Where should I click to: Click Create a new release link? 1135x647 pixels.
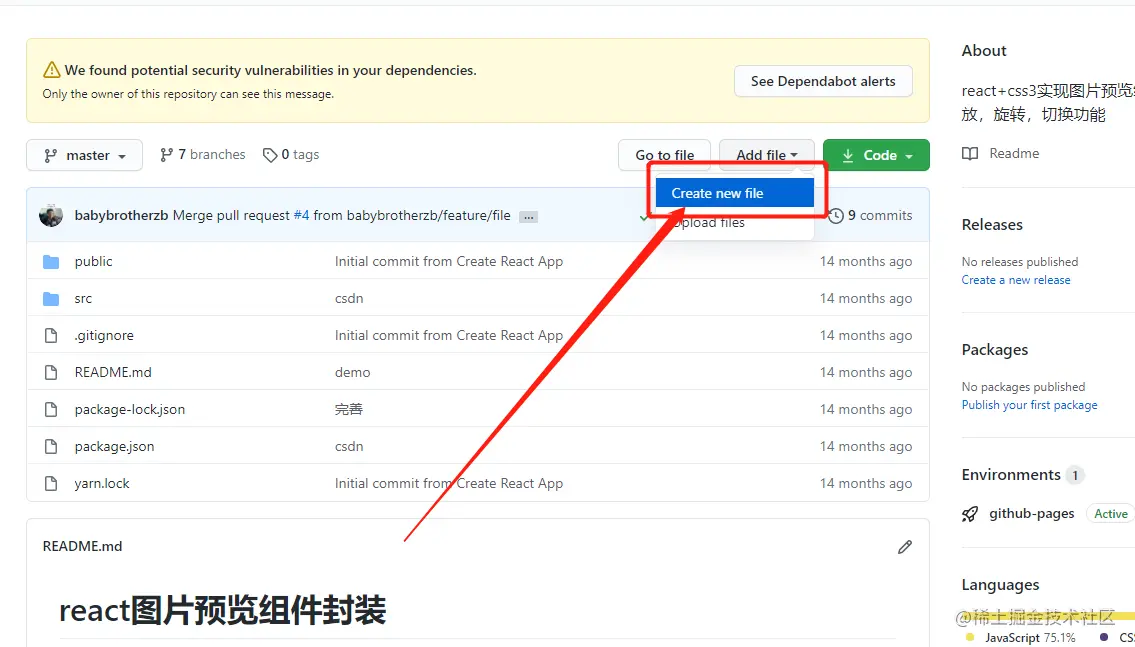[1016, 280]
